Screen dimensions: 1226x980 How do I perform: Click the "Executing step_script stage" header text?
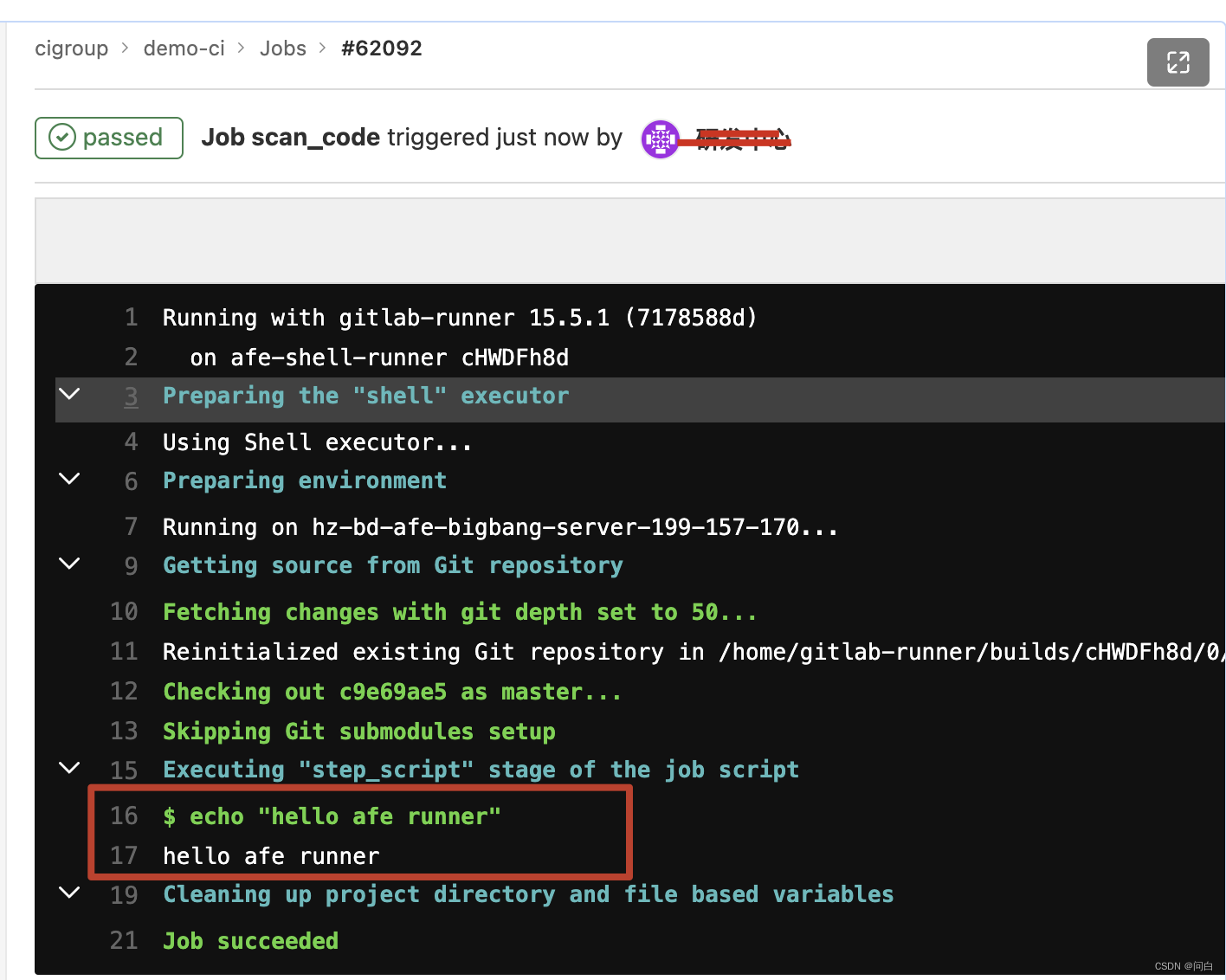(x=481, y=770)
